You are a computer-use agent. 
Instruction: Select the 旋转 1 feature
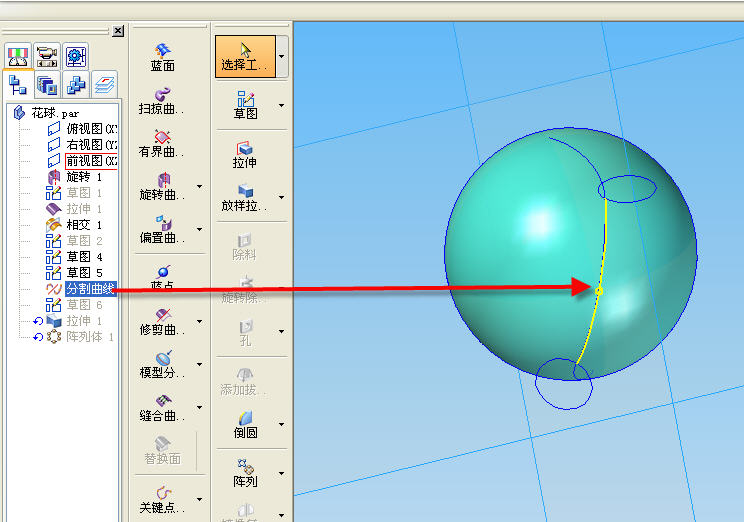74,177
